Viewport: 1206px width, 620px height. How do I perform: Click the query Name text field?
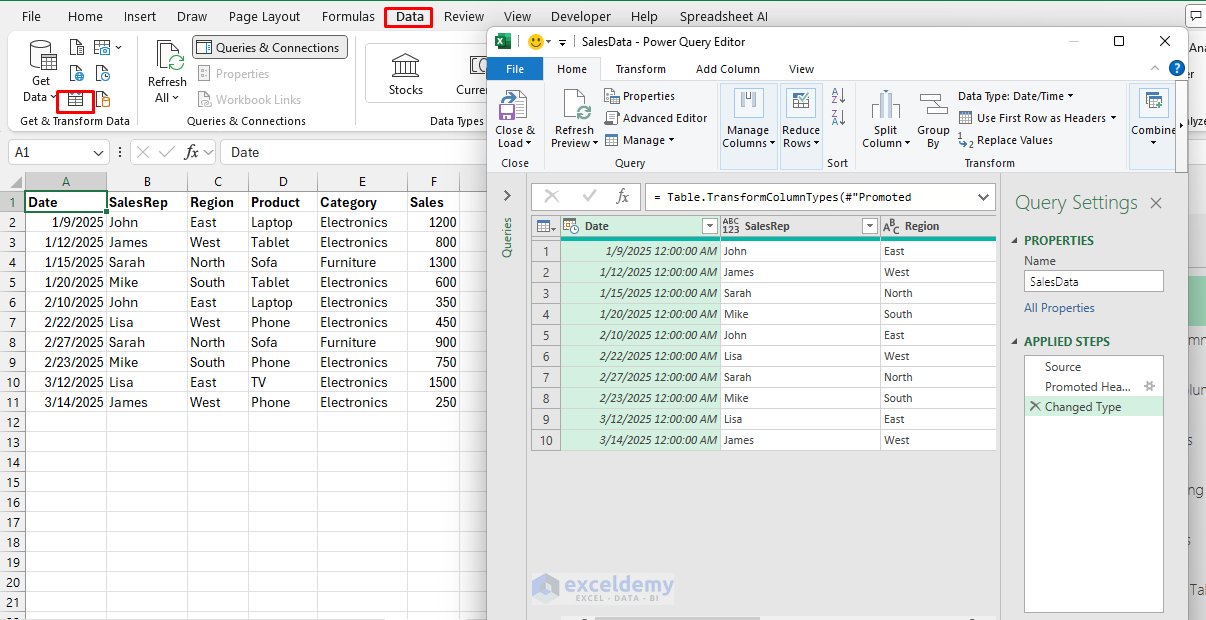pyautogui.click(x=1093, y=282)
